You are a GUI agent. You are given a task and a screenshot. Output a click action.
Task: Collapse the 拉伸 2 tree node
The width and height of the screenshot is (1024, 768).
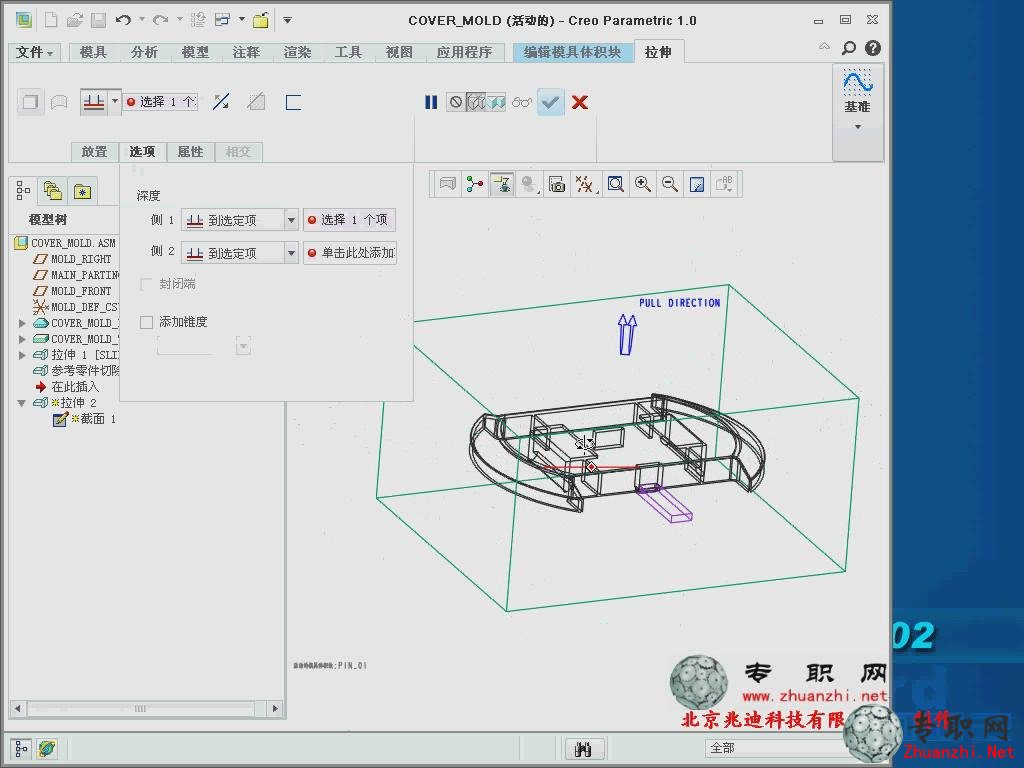click(22, 403)
